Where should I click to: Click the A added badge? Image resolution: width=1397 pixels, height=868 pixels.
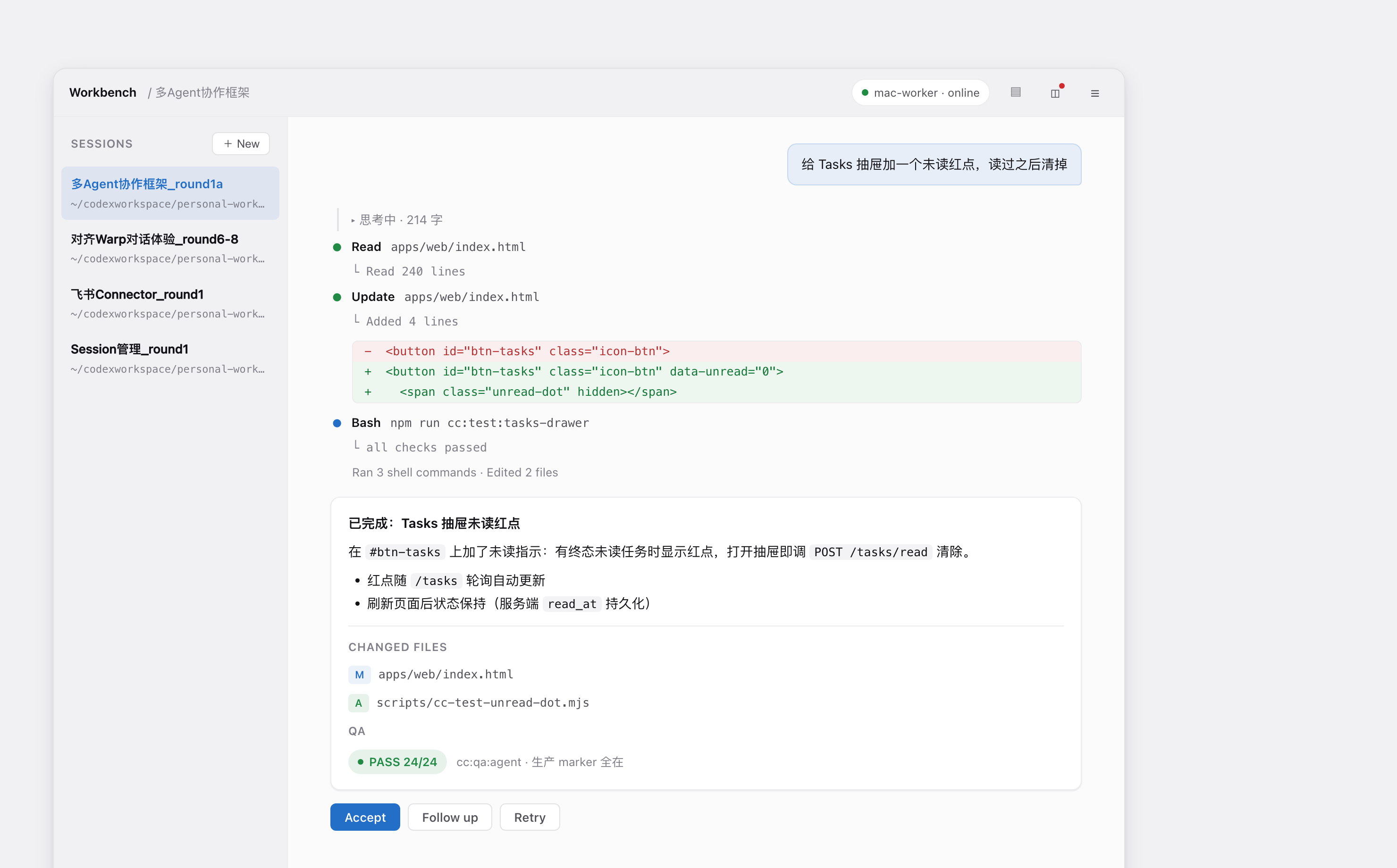[358, 703]
